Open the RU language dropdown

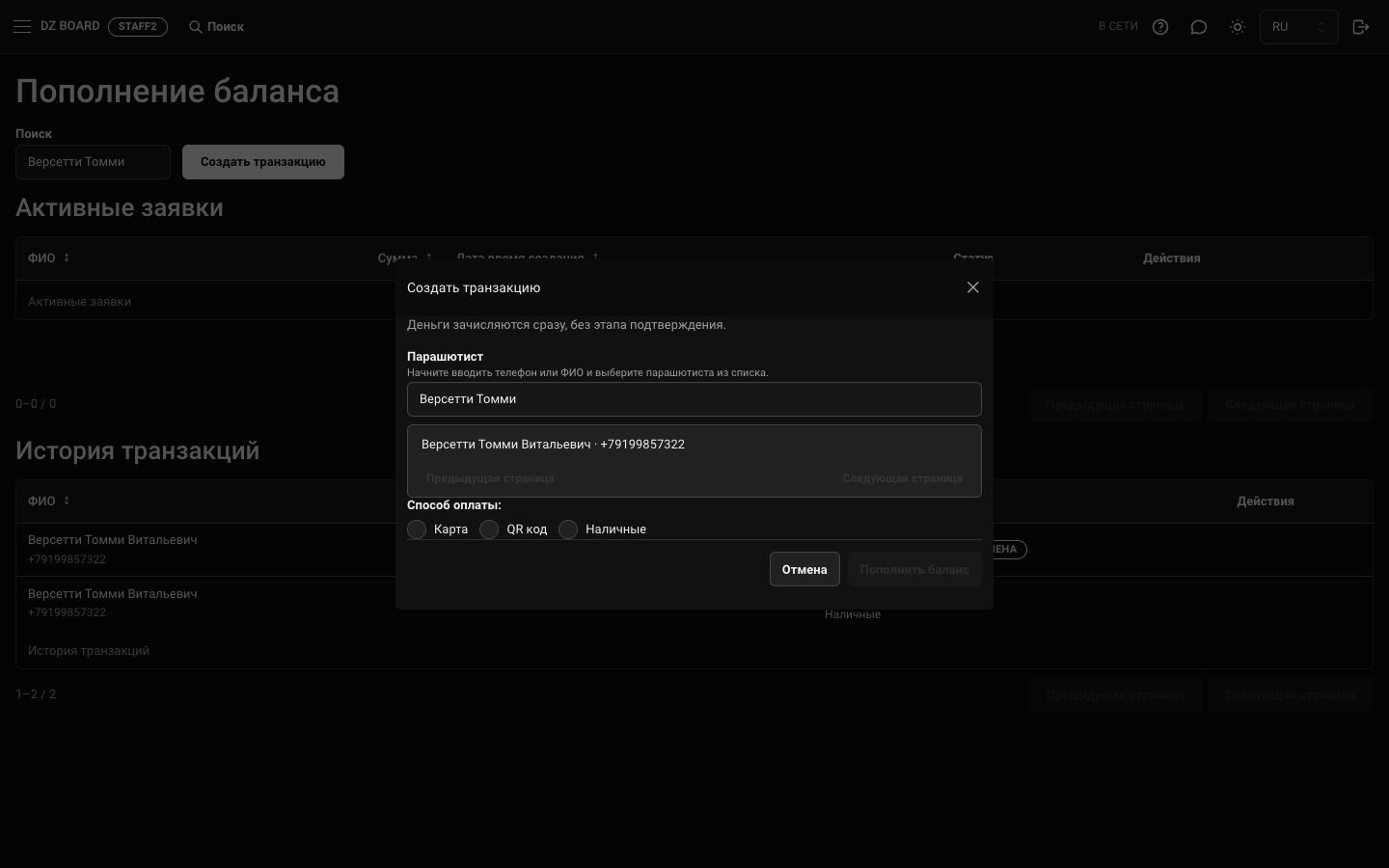(1298, 27)
